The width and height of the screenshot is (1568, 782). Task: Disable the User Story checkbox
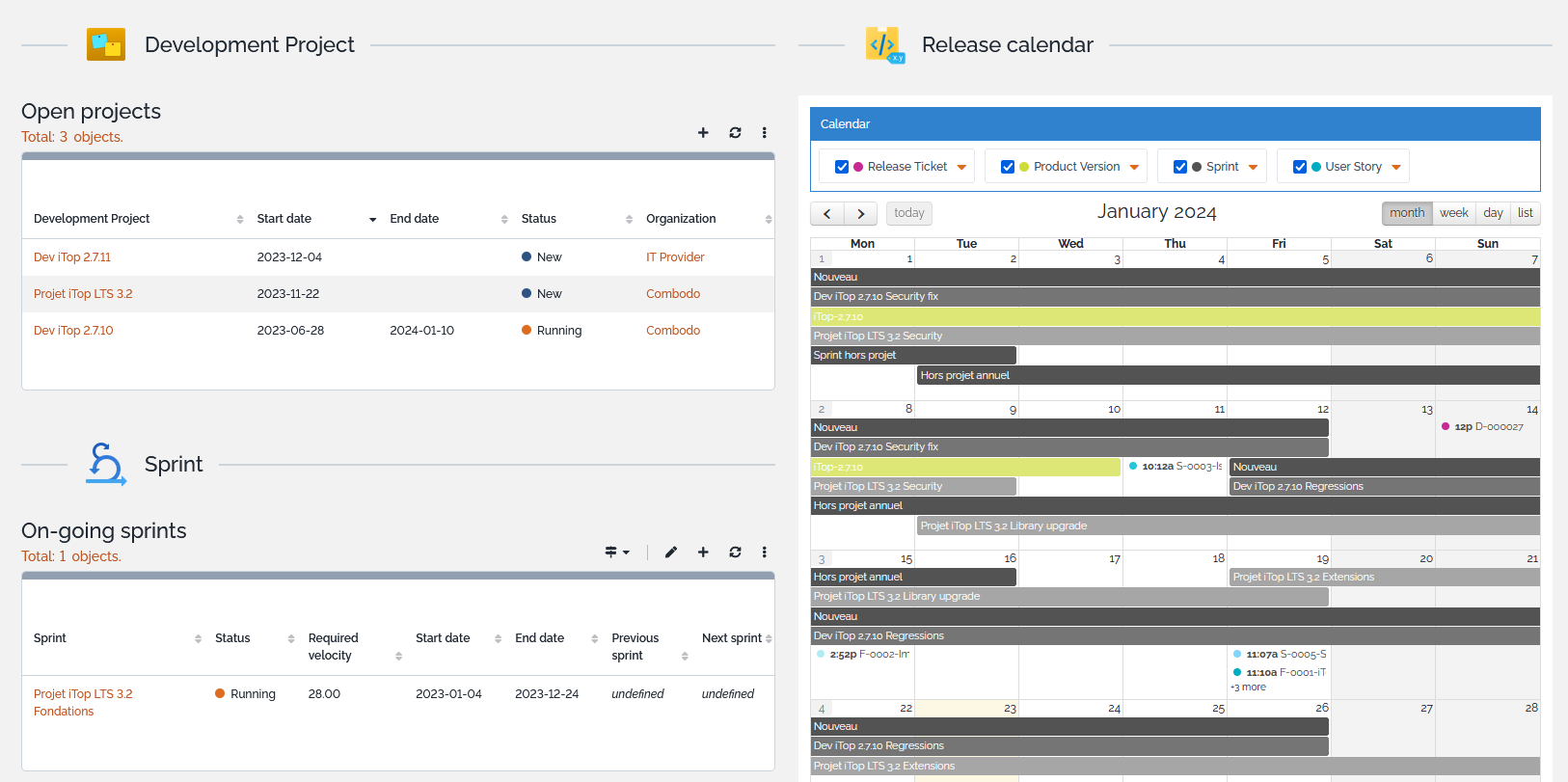coord(1300,167)
